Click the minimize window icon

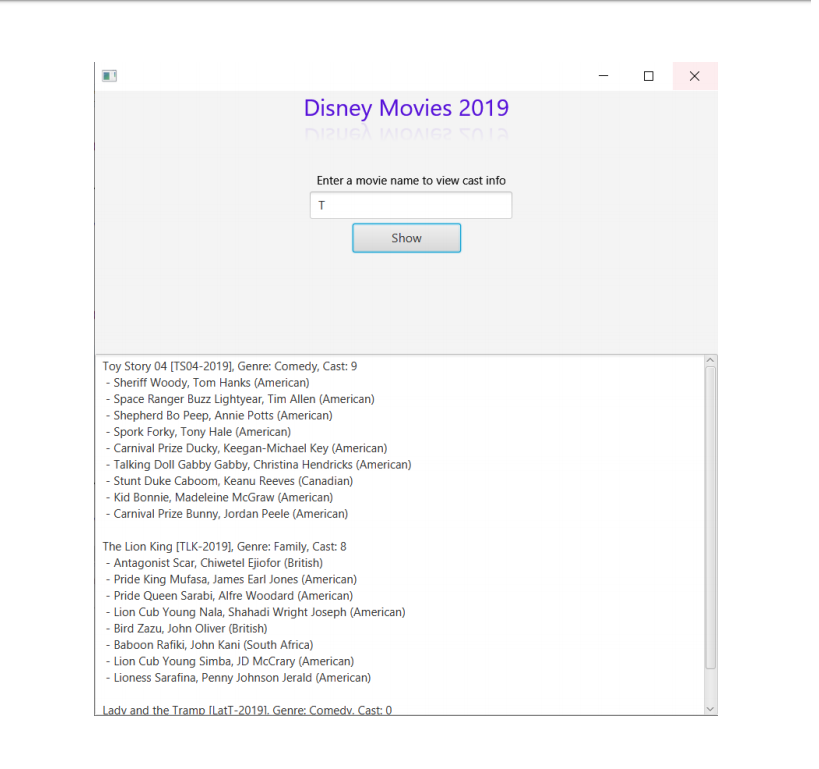602,75
